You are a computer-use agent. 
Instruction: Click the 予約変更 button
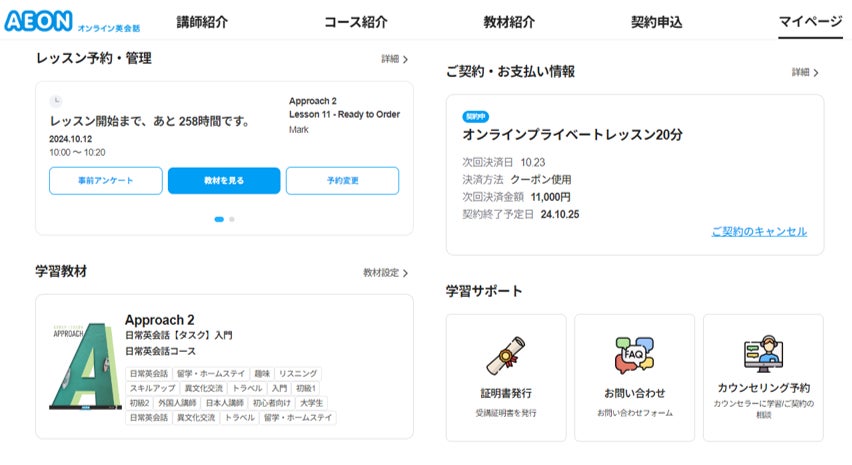click(342, 181)
